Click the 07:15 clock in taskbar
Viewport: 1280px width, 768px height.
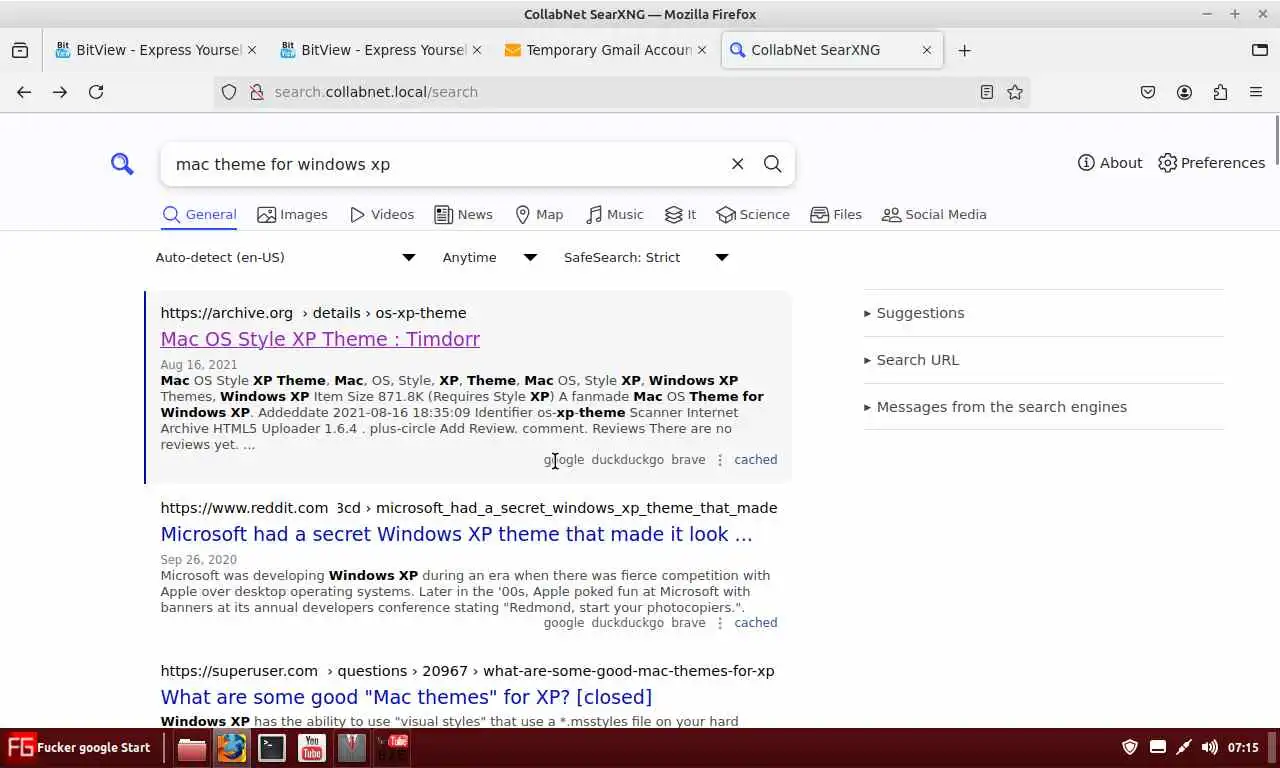click(x=1243, y=747)
